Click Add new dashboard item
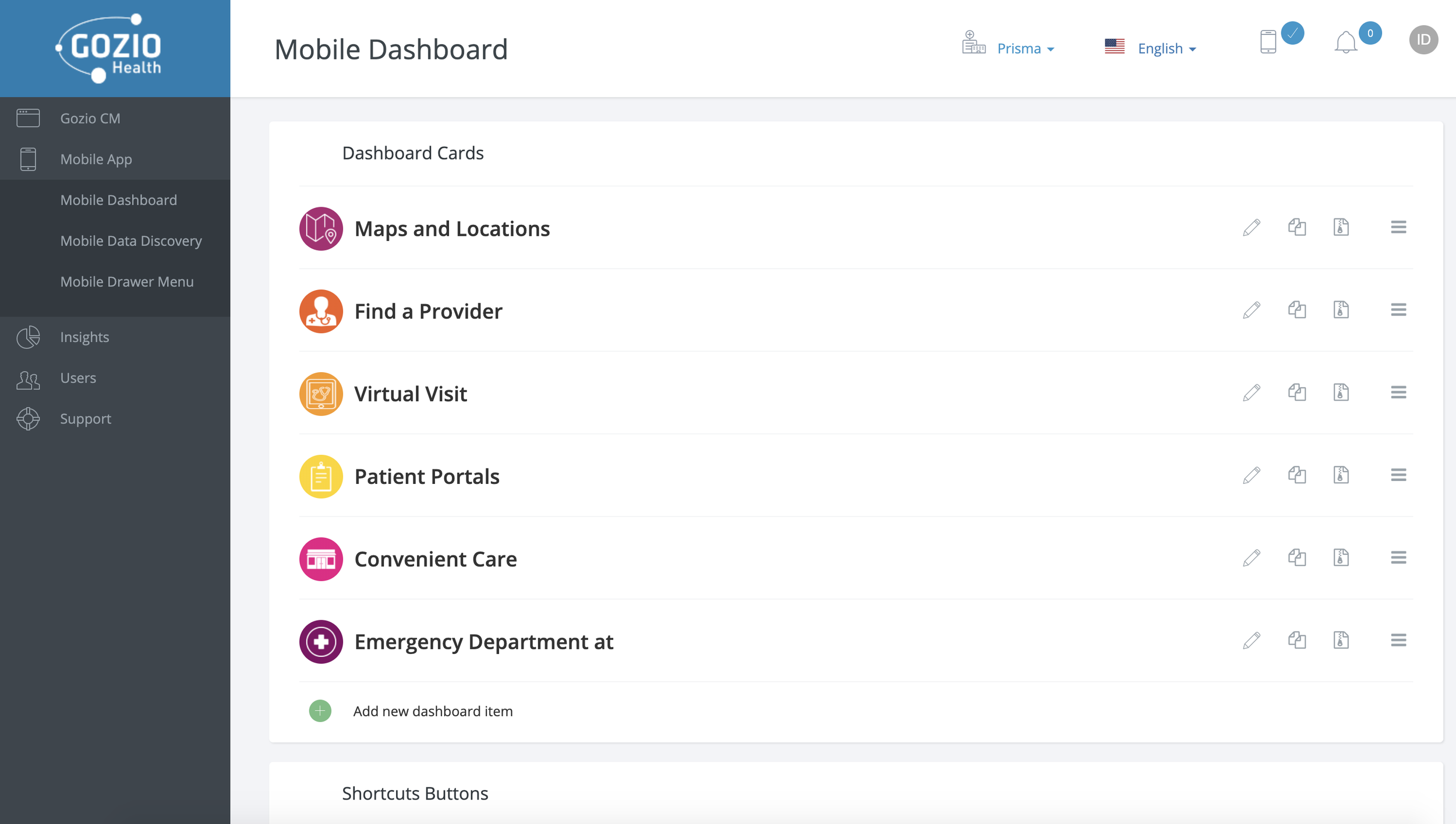Screen dimensions: 1456x824 tap(433, 711)
